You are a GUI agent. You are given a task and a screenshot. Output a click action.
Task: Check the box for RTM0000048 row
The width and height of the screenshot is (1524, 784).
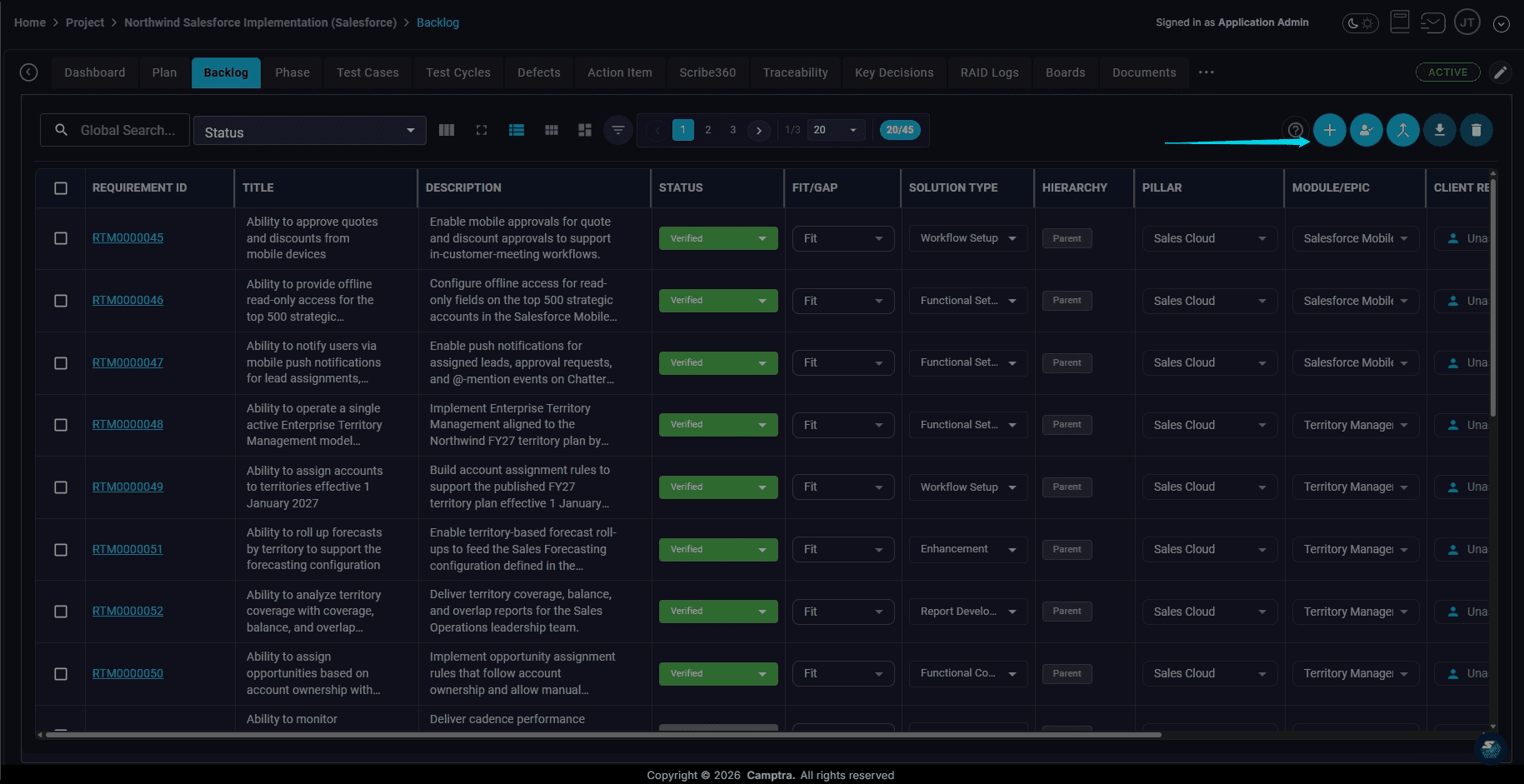click(x=61, y=425)
